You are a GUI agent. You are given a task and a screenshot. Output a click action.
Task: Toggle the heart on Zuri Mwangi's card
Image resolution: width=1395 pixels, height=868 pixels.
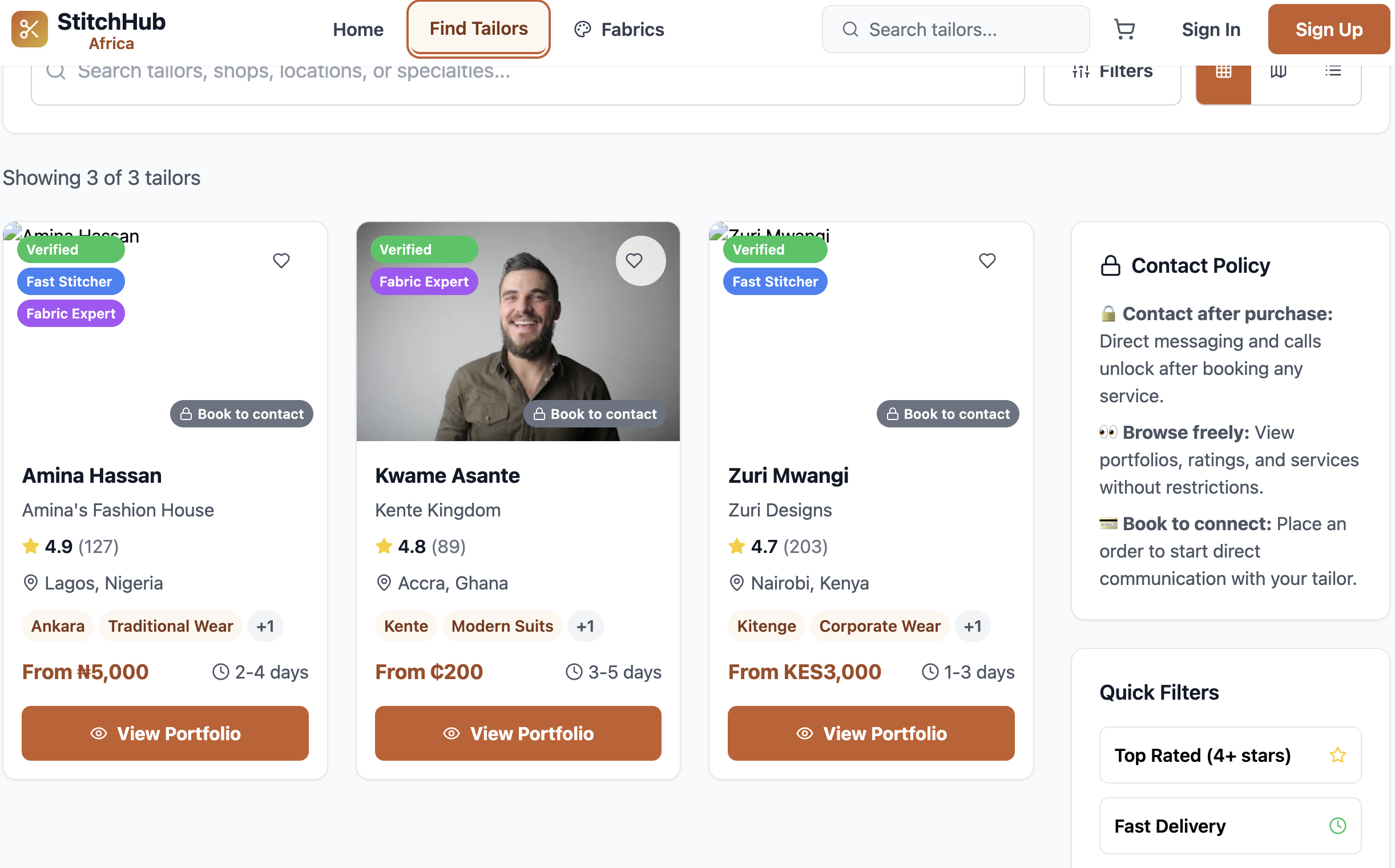click(987, 261)
